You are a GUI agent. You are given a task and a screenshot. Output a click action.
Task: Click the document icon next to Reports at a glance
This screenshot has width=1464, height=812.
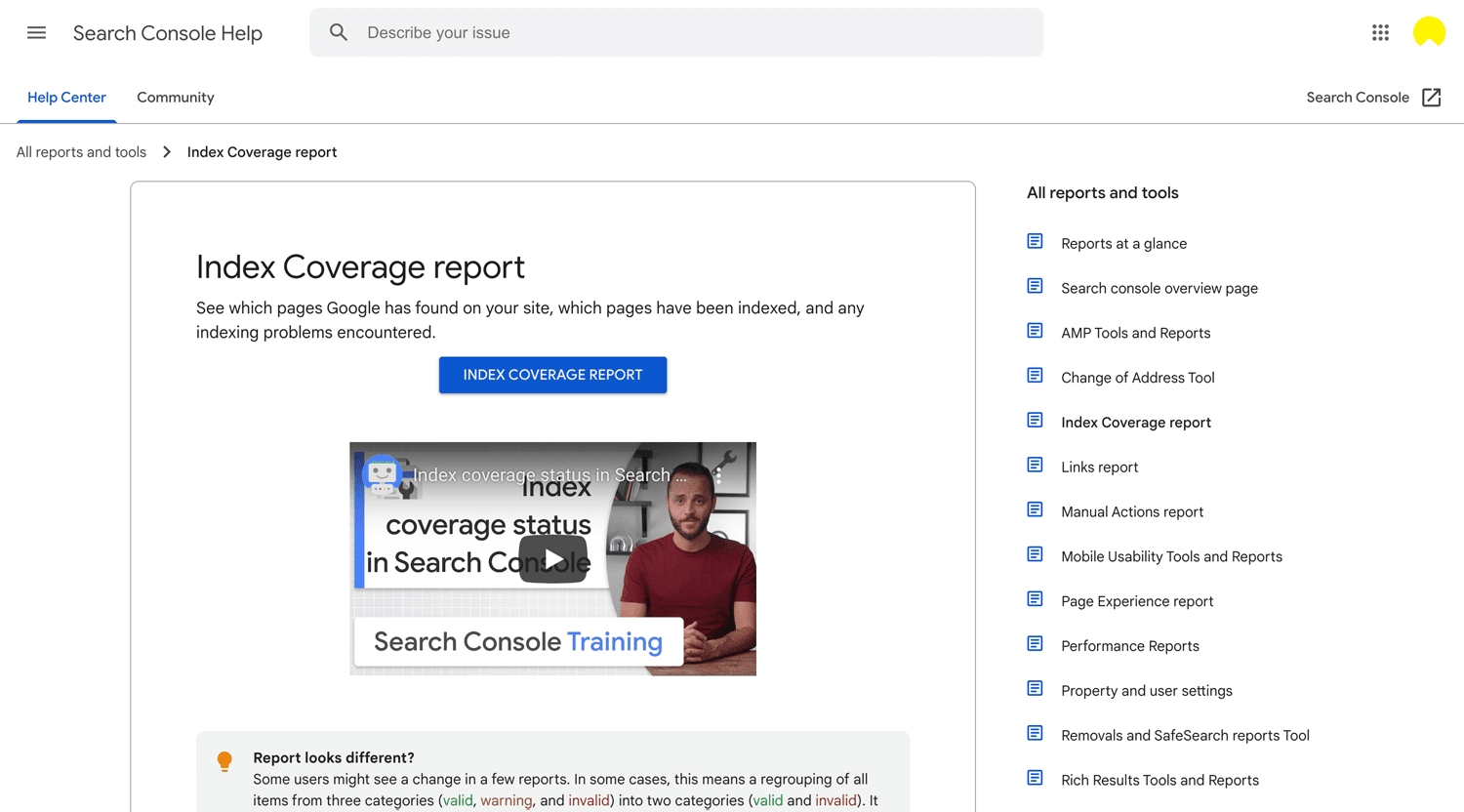pos(1036,242)
